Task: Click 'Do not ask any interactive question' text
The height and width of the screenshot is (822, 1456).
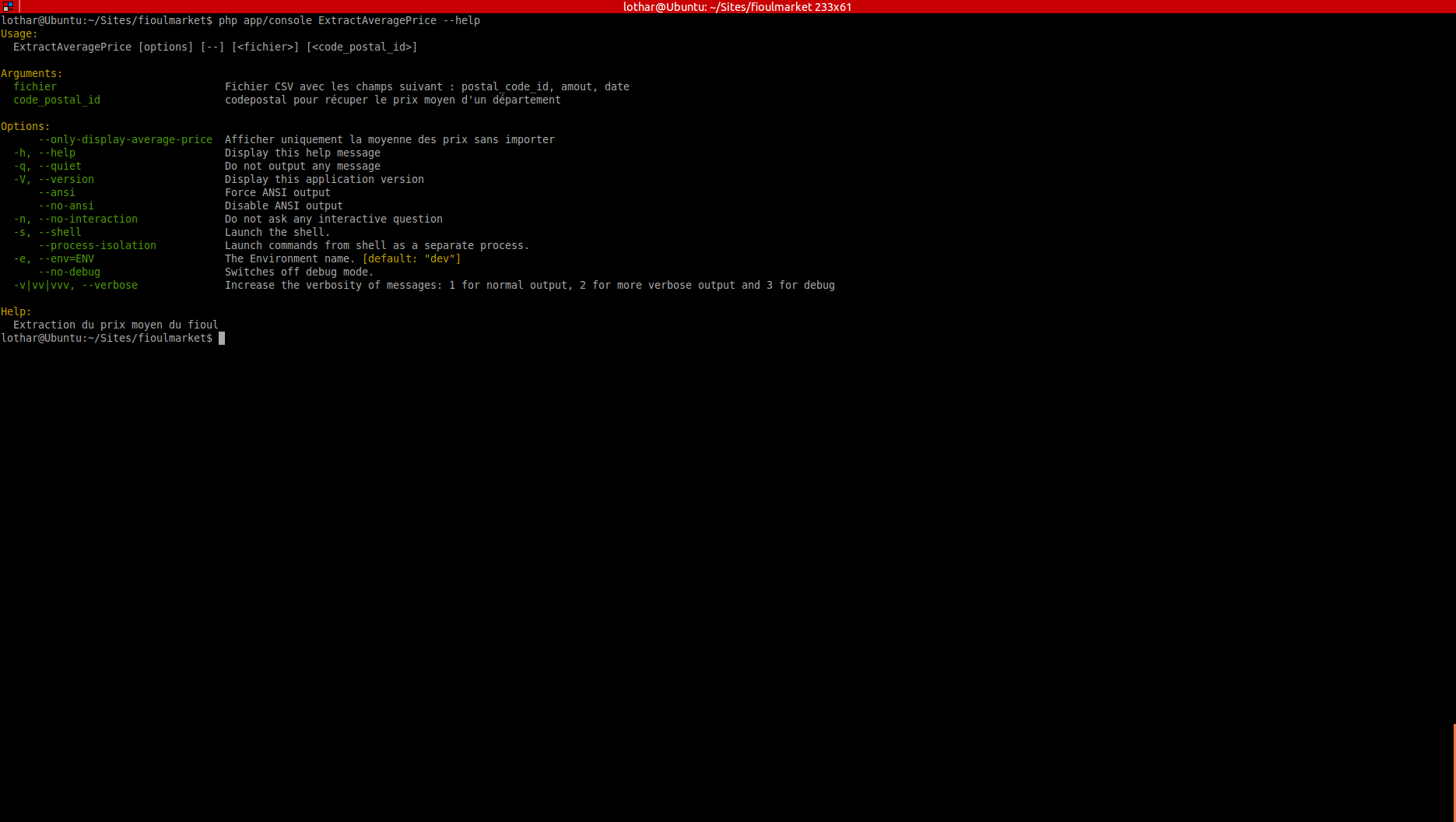Action: click(334, 219)
